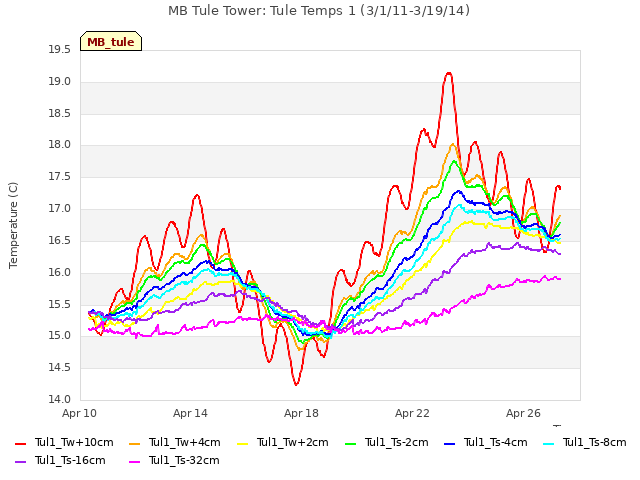Click the Apr 22 x-axis tick label
The image size is (640, 480).
(412, 413)
